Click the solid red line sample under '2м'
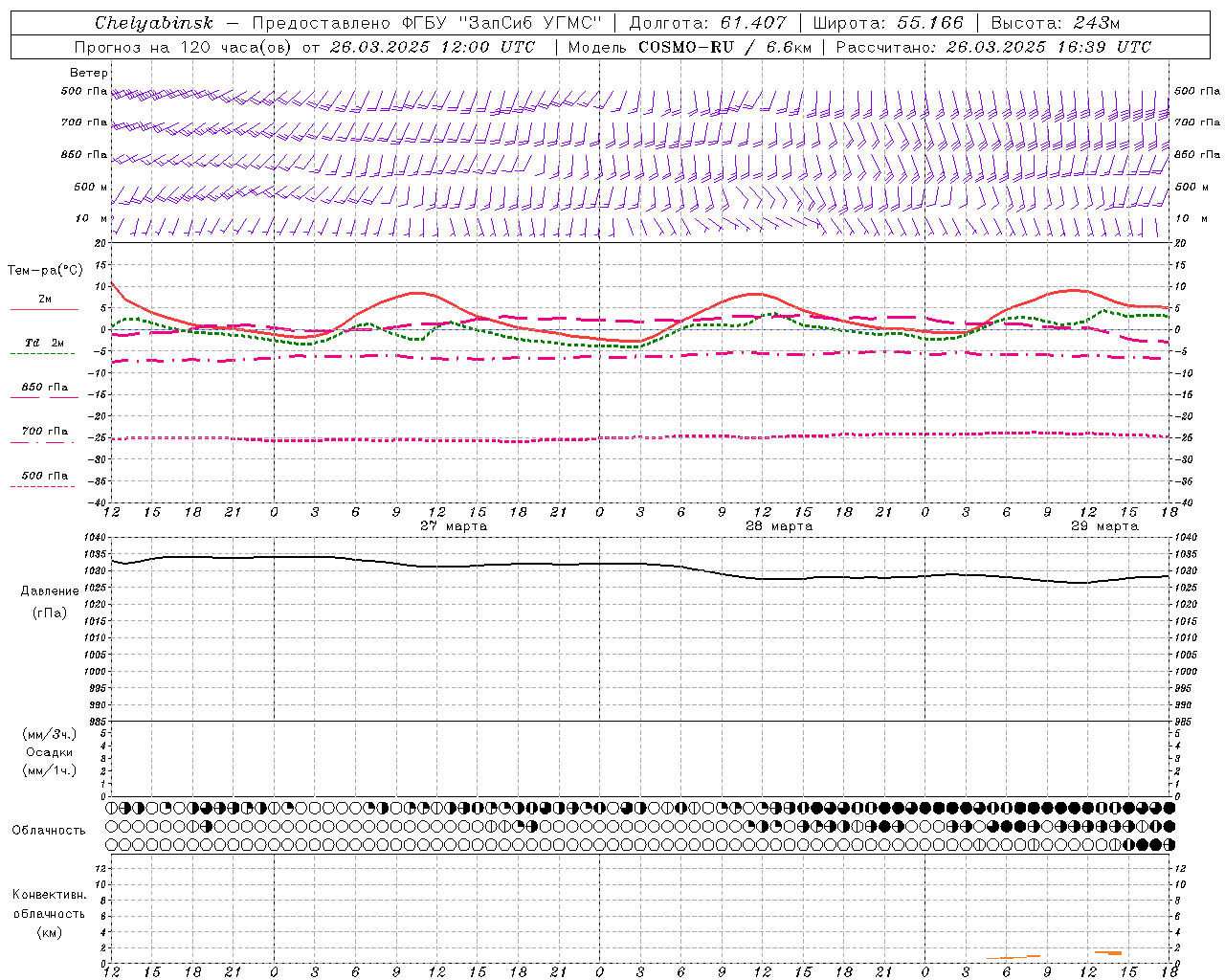Image resolution: width=1225 pixels, height=980 pixels. pos(44,309)
